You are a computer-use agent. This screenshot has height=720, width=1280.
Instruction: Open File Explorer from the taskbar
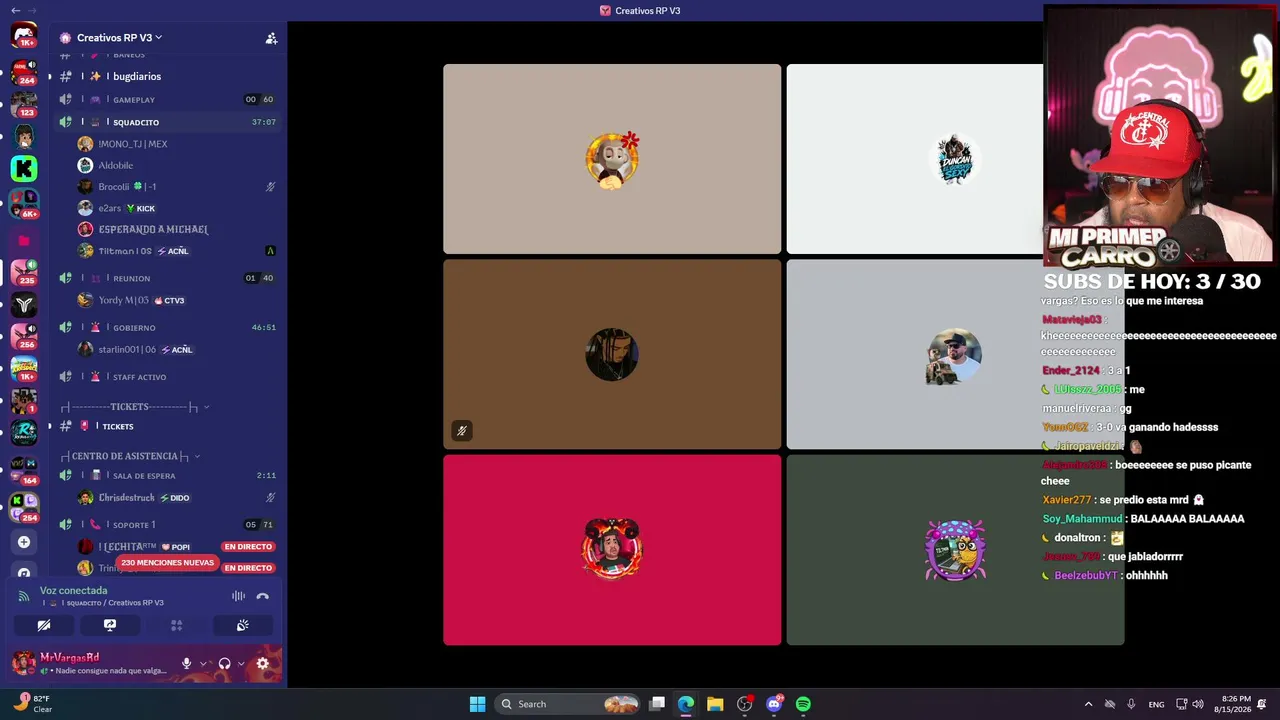(x=715, y=704)
